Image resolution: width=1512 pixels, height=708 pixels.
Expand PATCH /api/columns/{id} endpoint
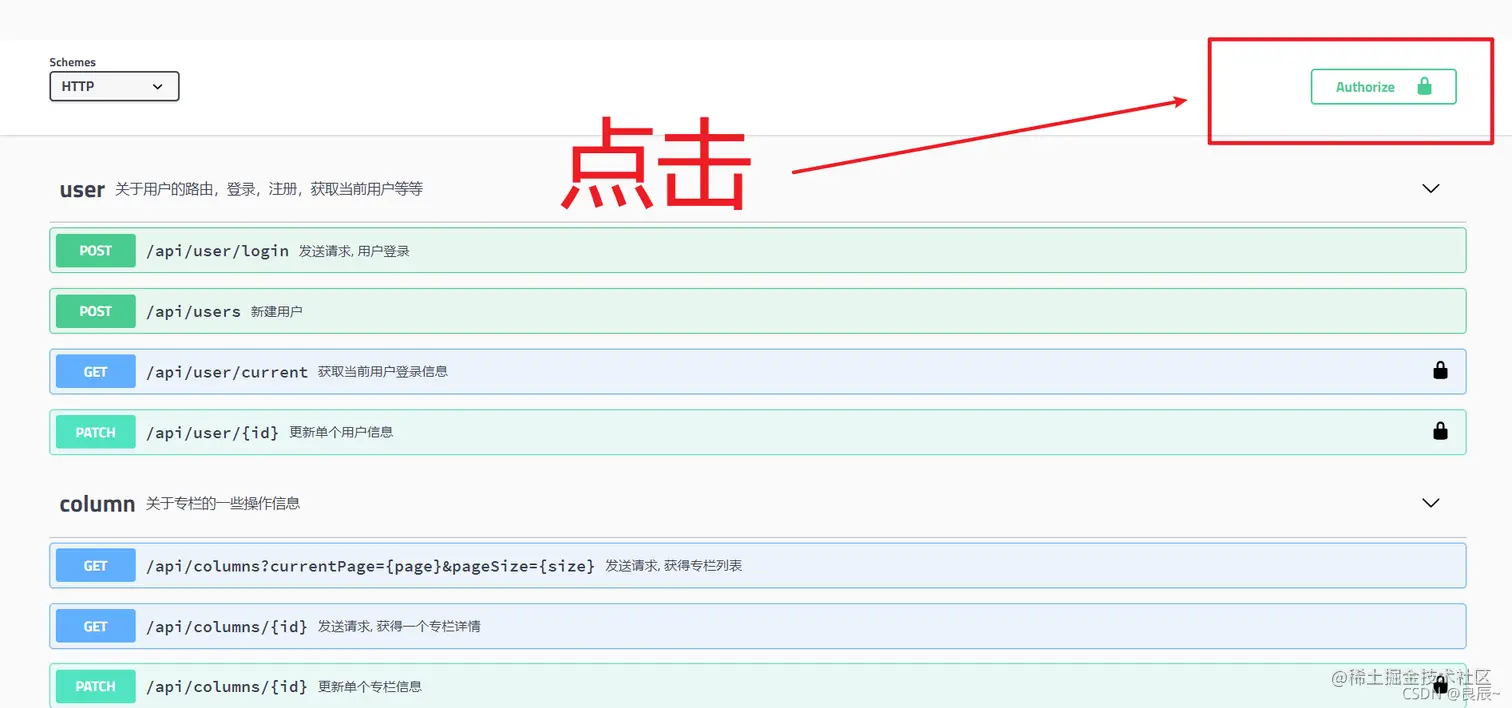(758, 686)
